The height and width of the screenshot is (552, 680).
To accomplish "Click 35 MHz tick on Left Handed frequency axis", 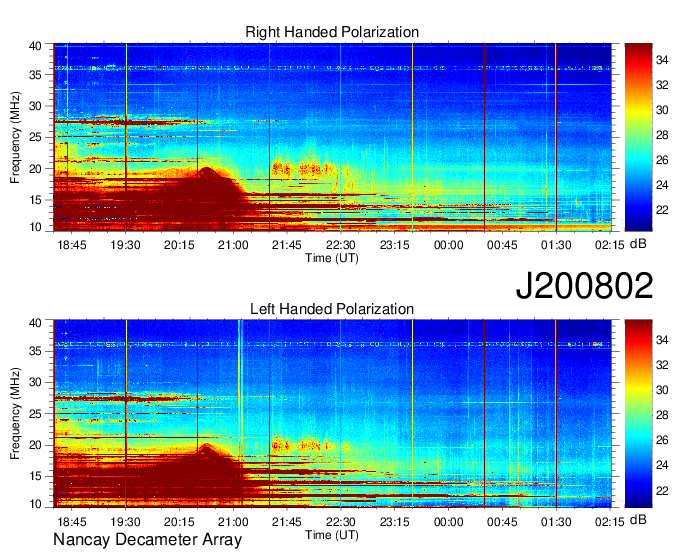I will [x=36, y=351].
